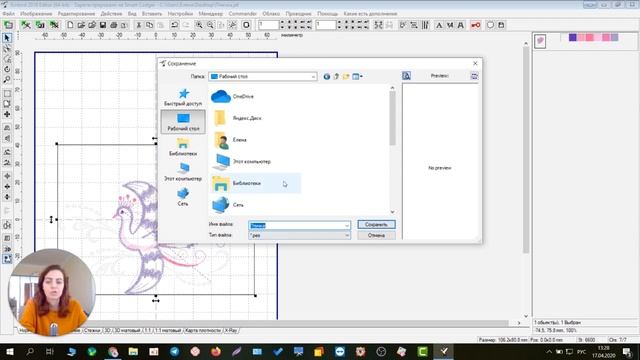The height and width of the screenshot is (360, 640).
Task: Switch to the Стежки view tab
Action: pyautogui.click(x=92, y=331)
